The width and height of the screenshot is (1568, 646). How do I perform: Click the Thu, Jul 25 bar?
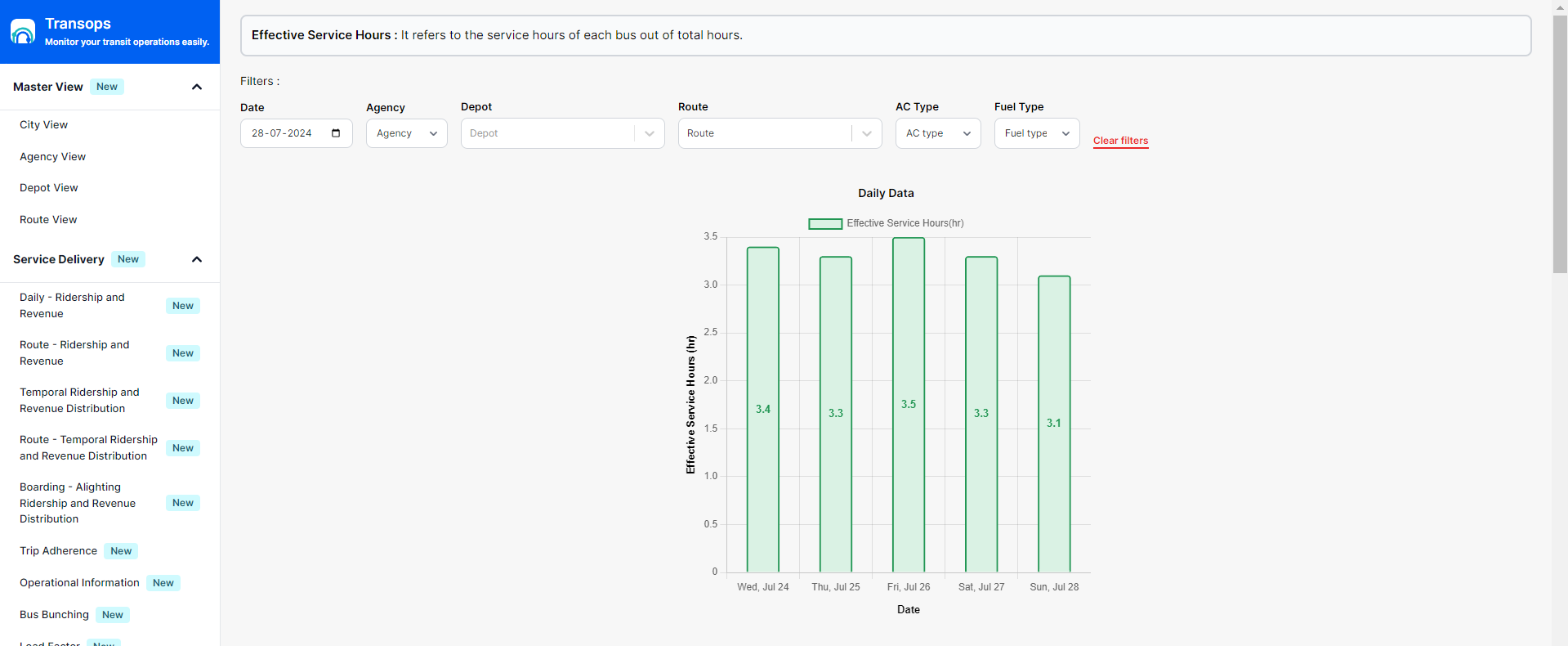tap(836, 415)
